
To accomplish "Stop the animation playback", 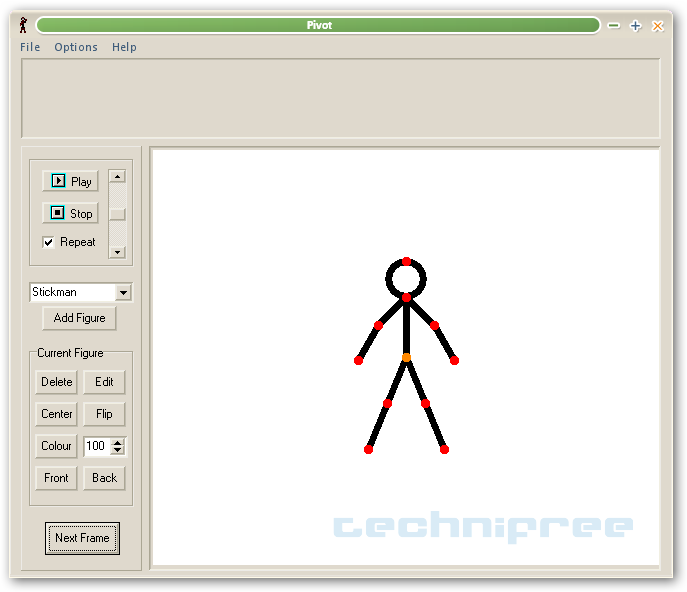I will 70,213.
